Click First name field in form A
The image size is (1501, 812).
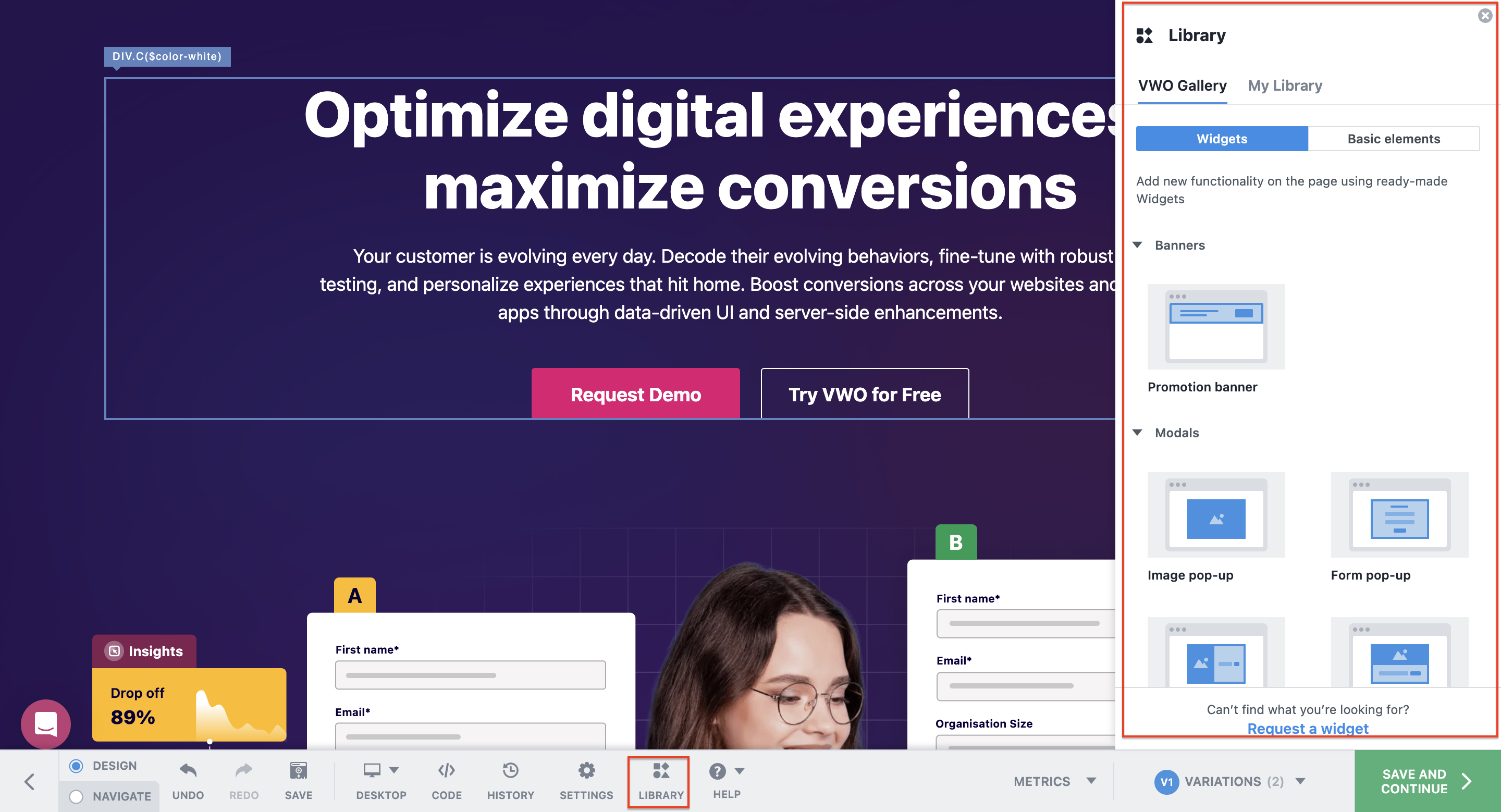point(470,674)
